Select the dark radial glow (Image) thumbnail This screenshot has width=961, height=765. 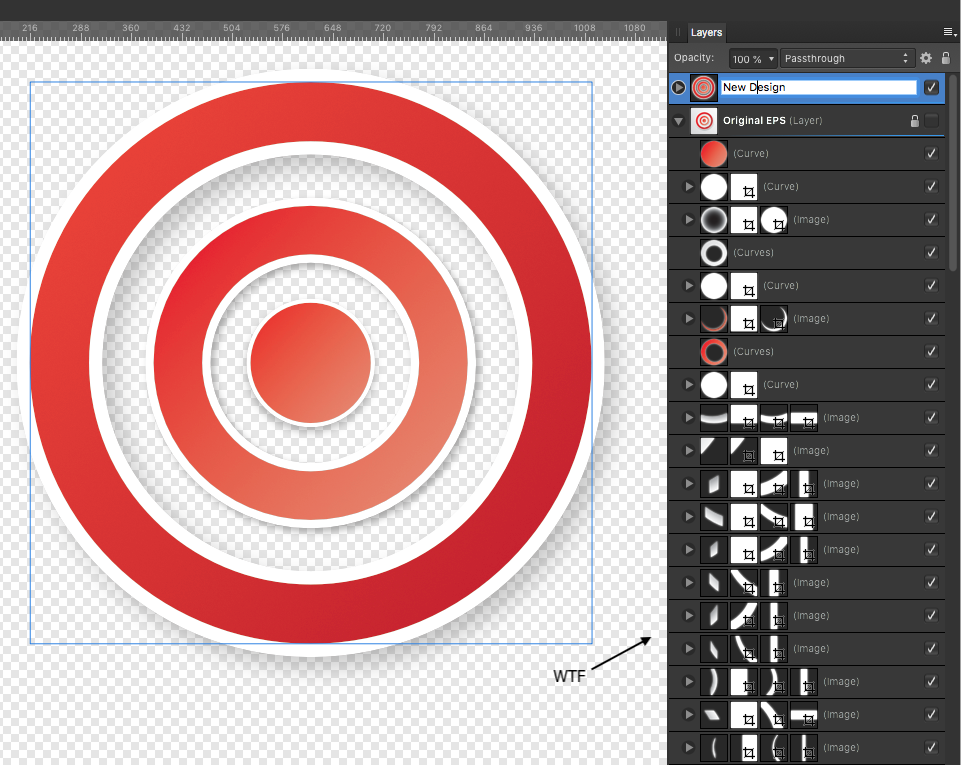click(x=713, y=219)
